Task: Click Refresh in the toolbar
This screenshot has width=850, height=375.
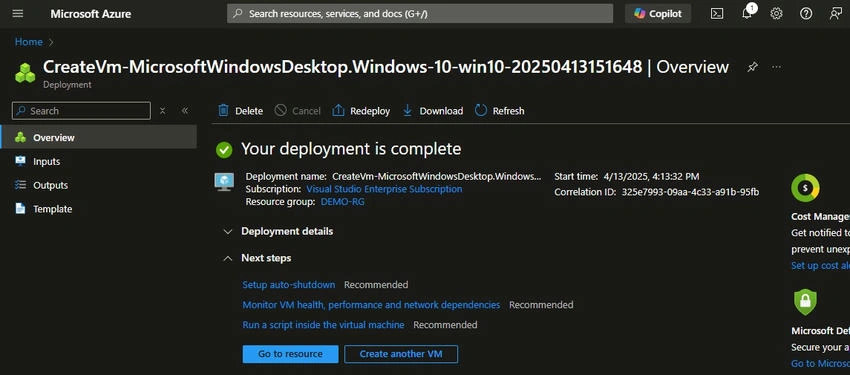Action: click(500, 111)
